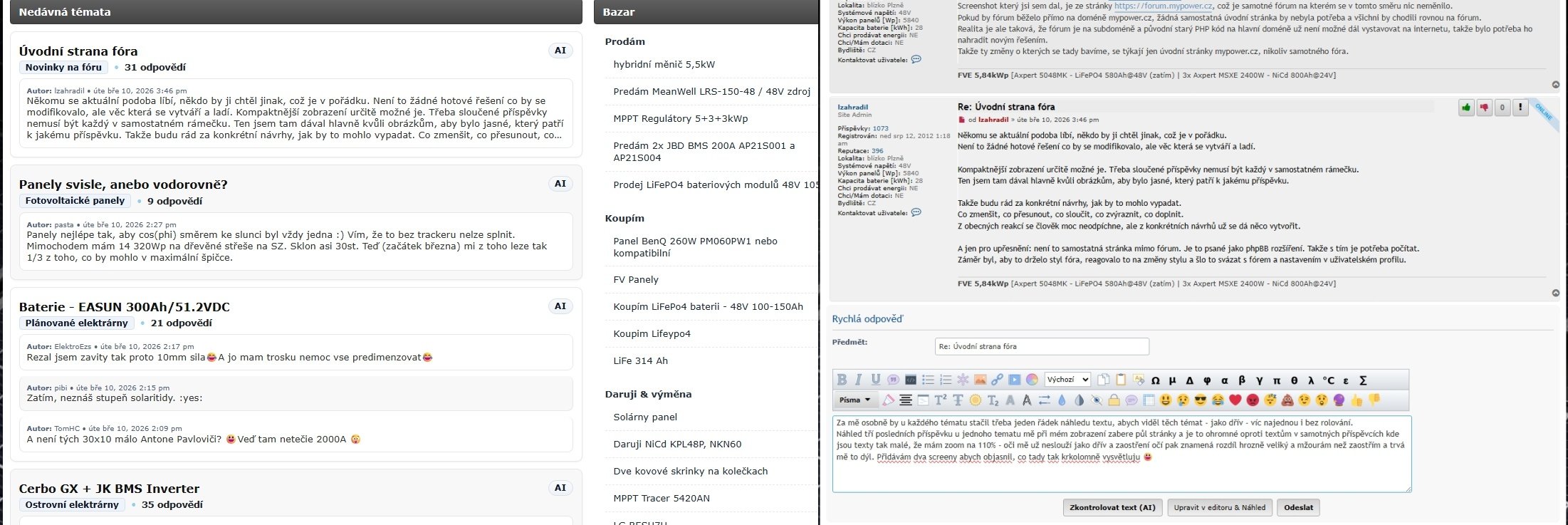
Task: Open lzahradil's profile from the post sidebar
Action: pyautogui.click(x=852, y=108)
